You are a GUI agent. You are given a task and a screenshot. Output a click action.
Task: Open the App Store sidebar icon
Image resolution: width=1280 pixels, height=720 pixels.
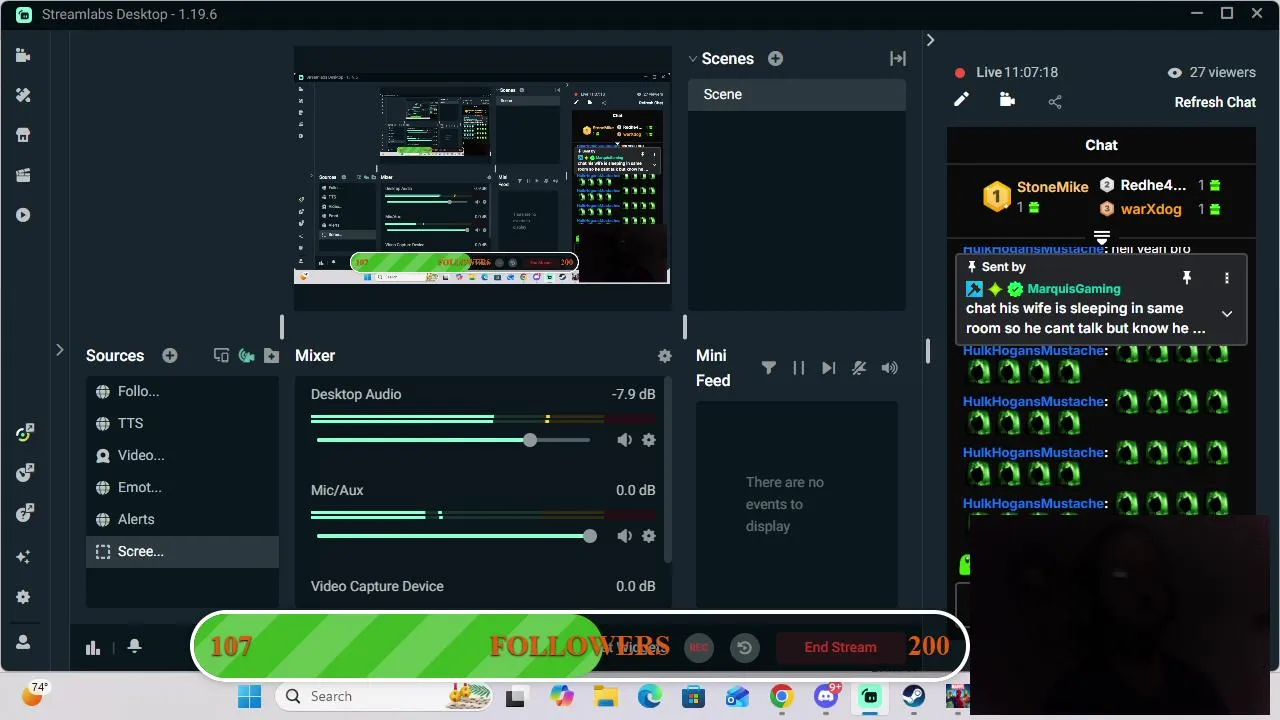tap(23, 135)
